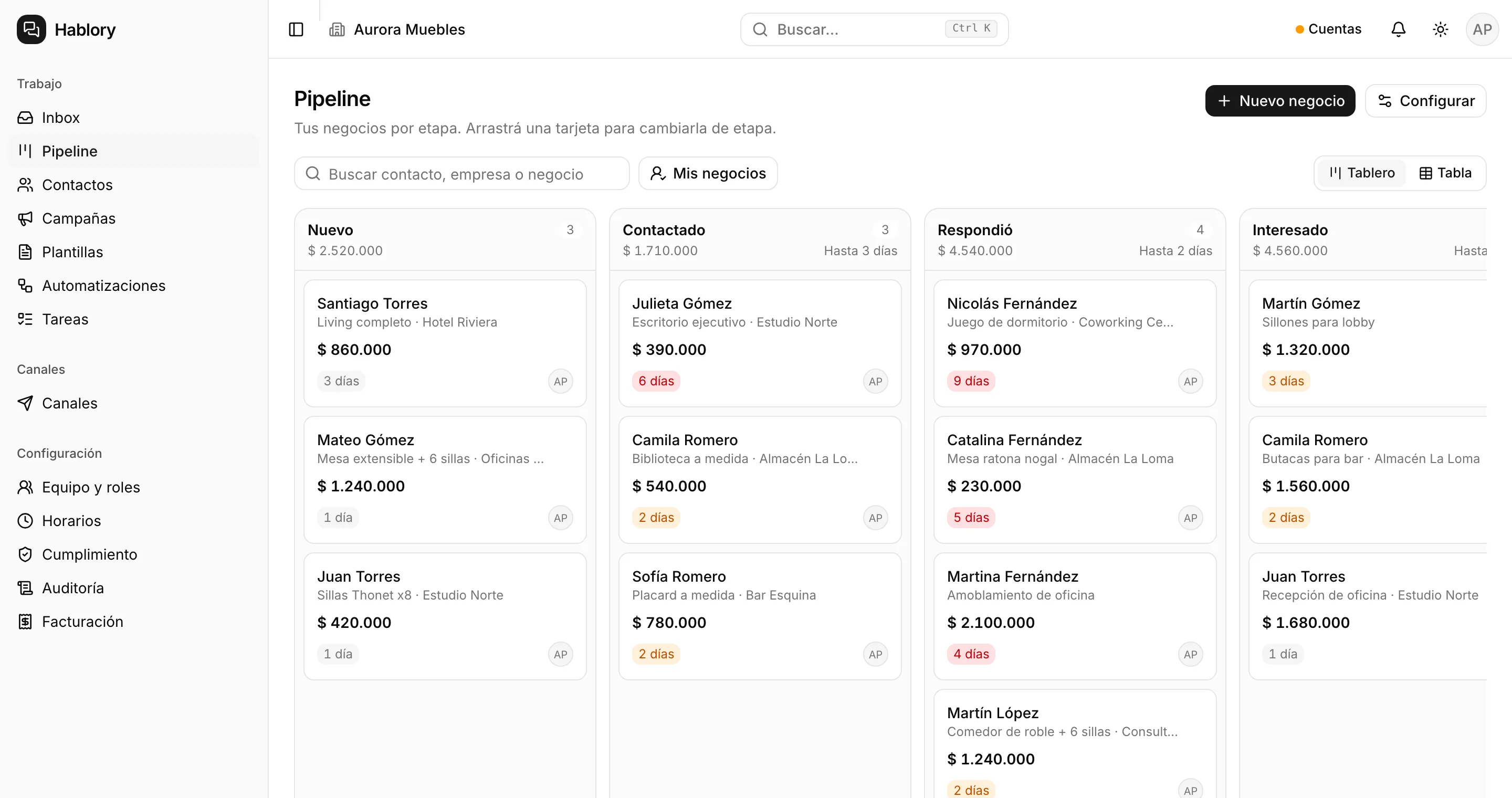Open Campañas megaphone item
The height and width of the screenshot is (798, 1512).
click(x=134, y=219)
